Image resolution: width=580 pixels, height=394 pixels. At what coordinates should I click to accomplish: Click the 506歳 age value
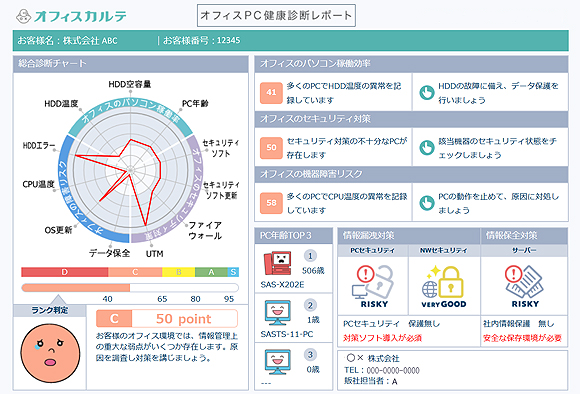[313, 271]
